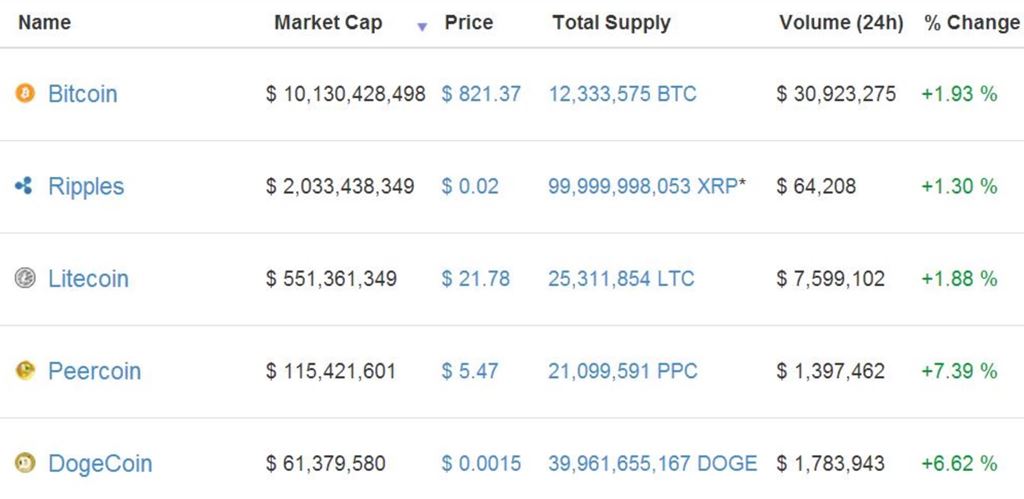Click DogeCoin supply 39,961,655,167 DOGE link
The width and height of the screenshot is (1024, 499).
coord(653,464)
